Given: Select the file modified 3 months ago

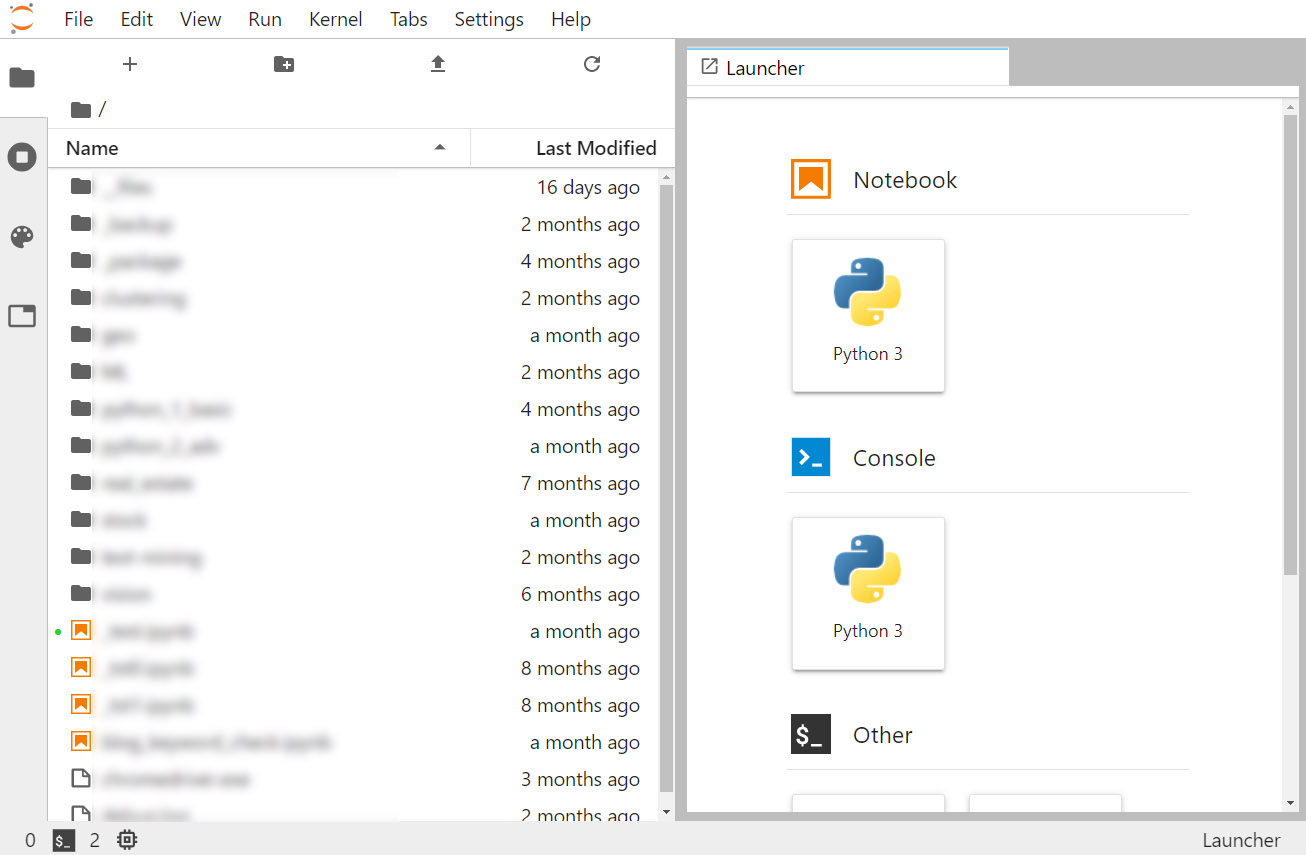Looking at the screenshot, I should [x=355, y=779].
